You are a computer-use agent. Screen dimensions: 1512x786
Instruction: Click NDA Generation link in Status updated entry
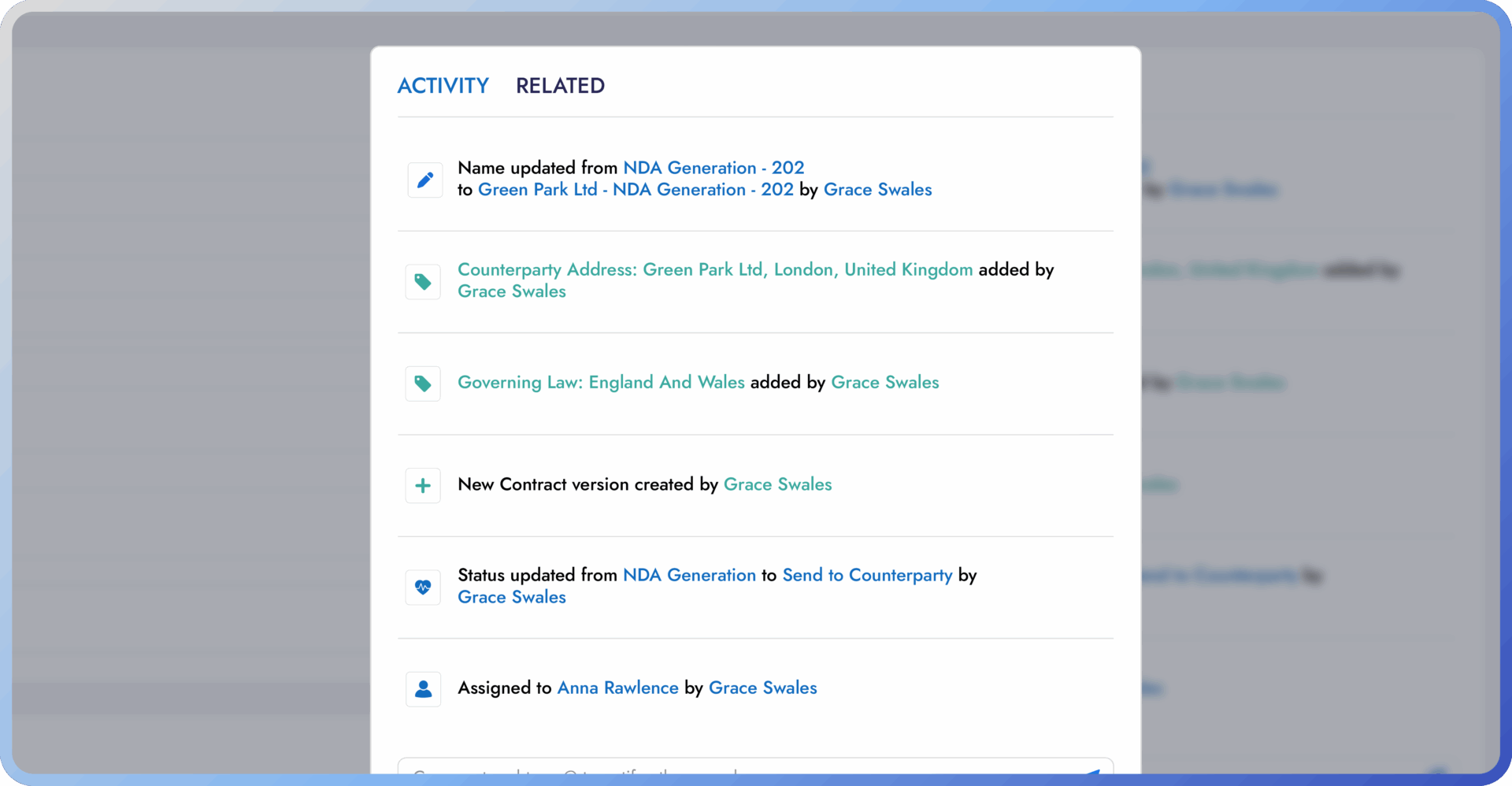point(688,575)
